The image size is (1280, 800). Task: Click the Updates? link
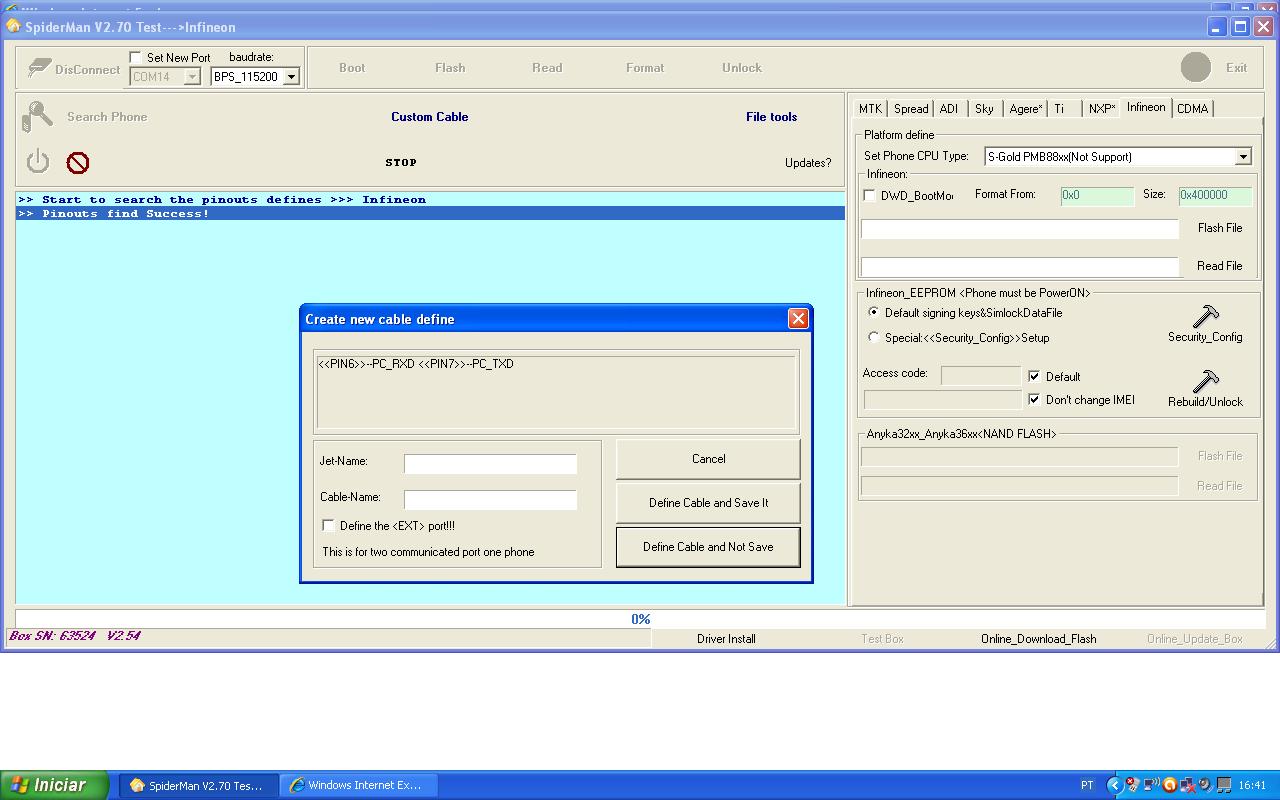pos(808,163)
